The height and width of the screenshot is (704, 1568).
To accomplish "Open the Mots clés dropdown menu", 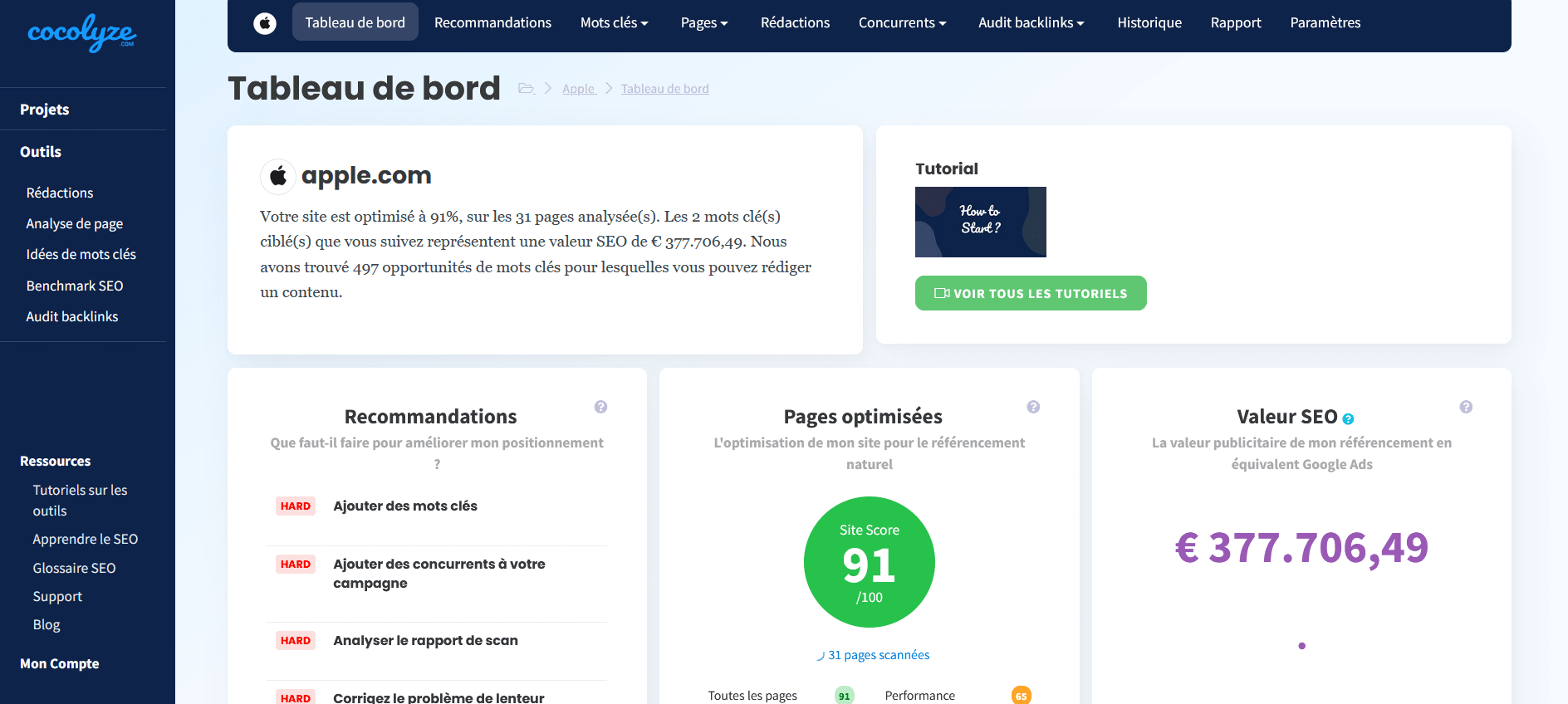I will (x=614, y=22).
